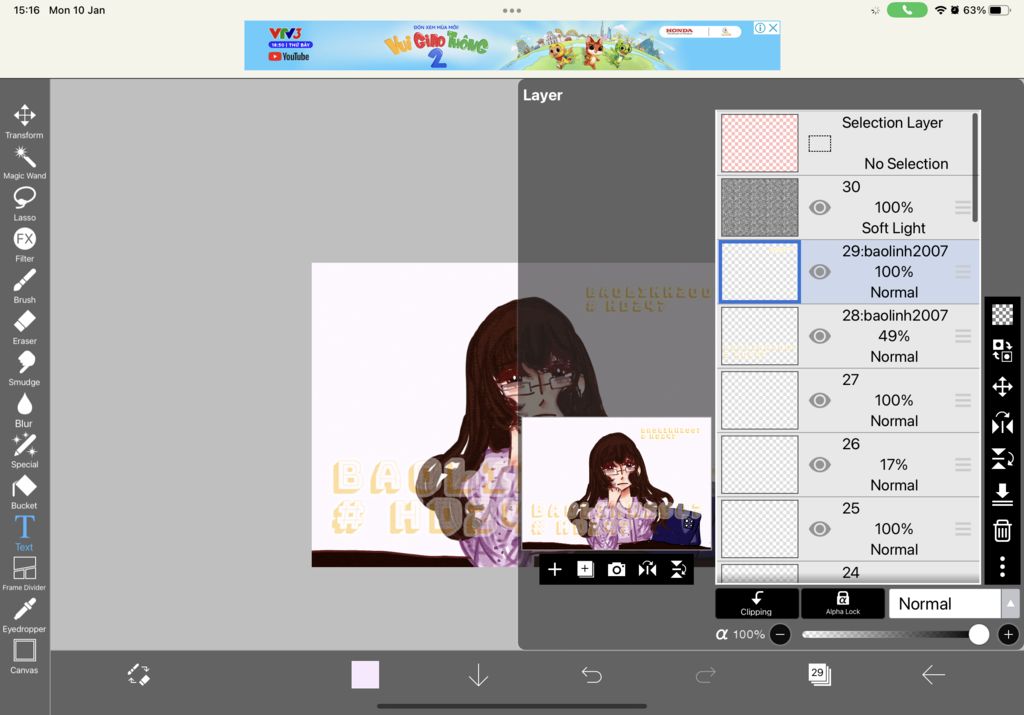Toggle visibility of layer 29:baolinh2007
This screenshot has height=715, width=1024.
click(820, 272)
